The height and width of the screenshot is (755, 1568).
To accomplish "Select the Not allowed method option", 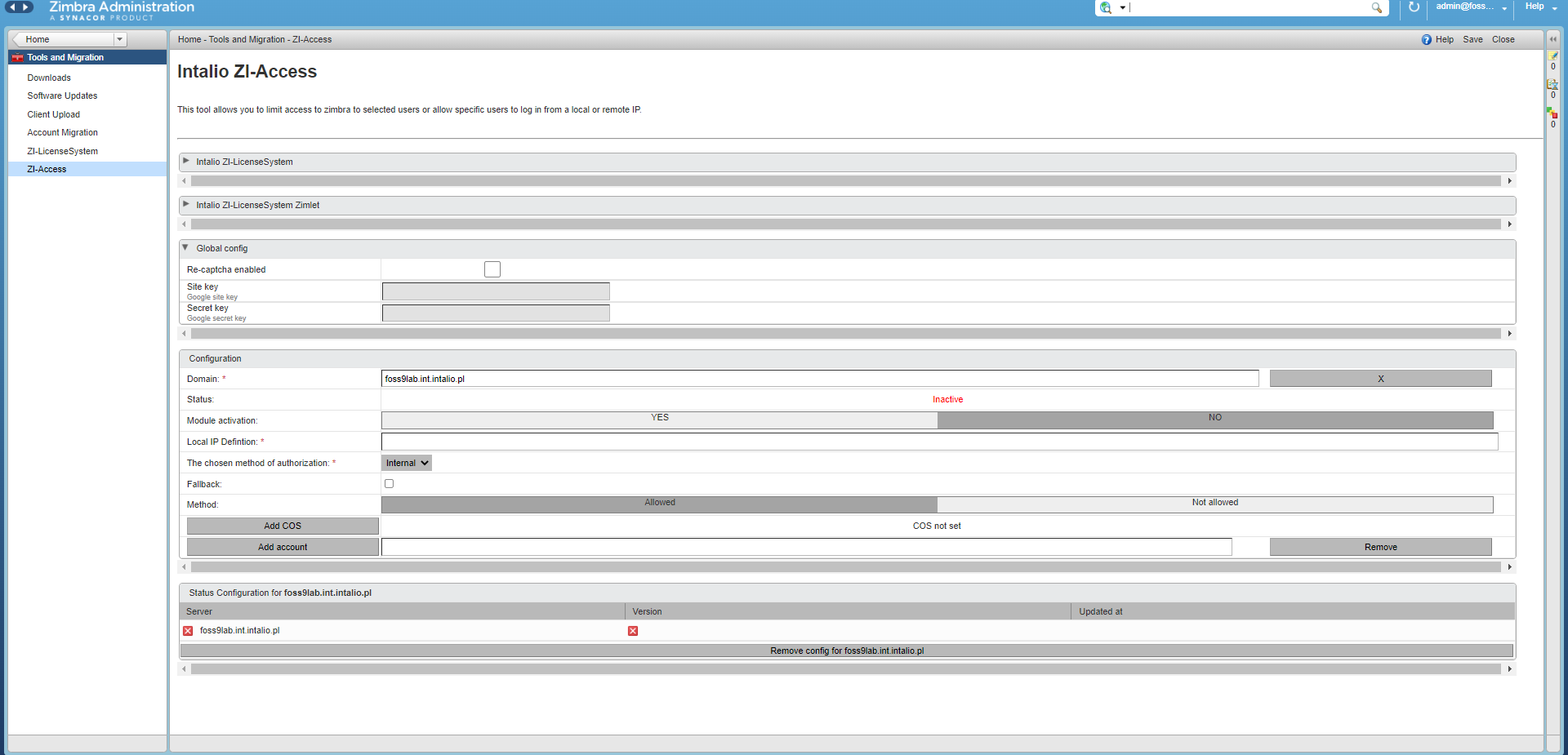I will pyautogui.click(x=1215, y=504).
